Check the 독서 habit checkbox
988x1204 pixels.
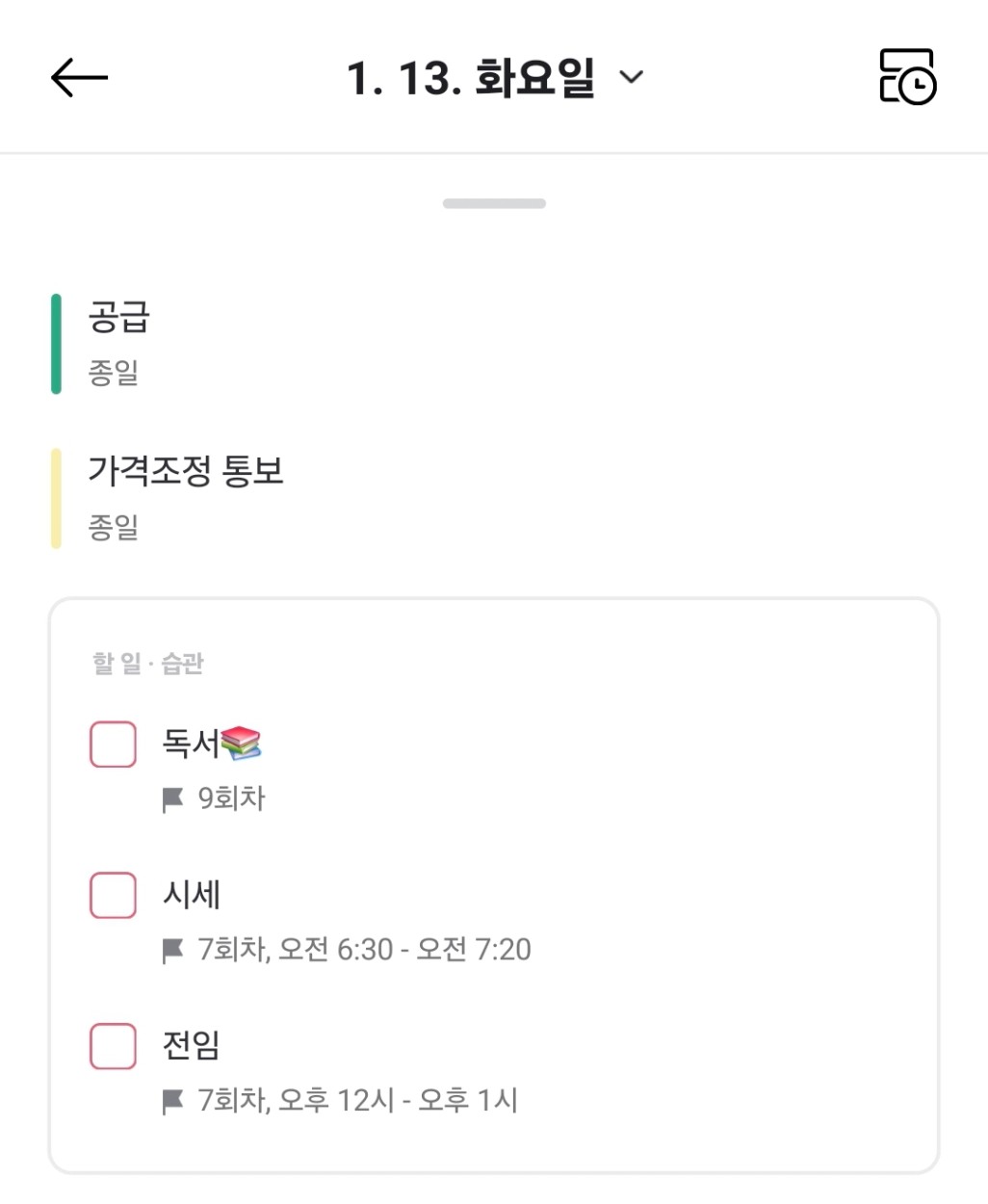[x=113, y=745]
